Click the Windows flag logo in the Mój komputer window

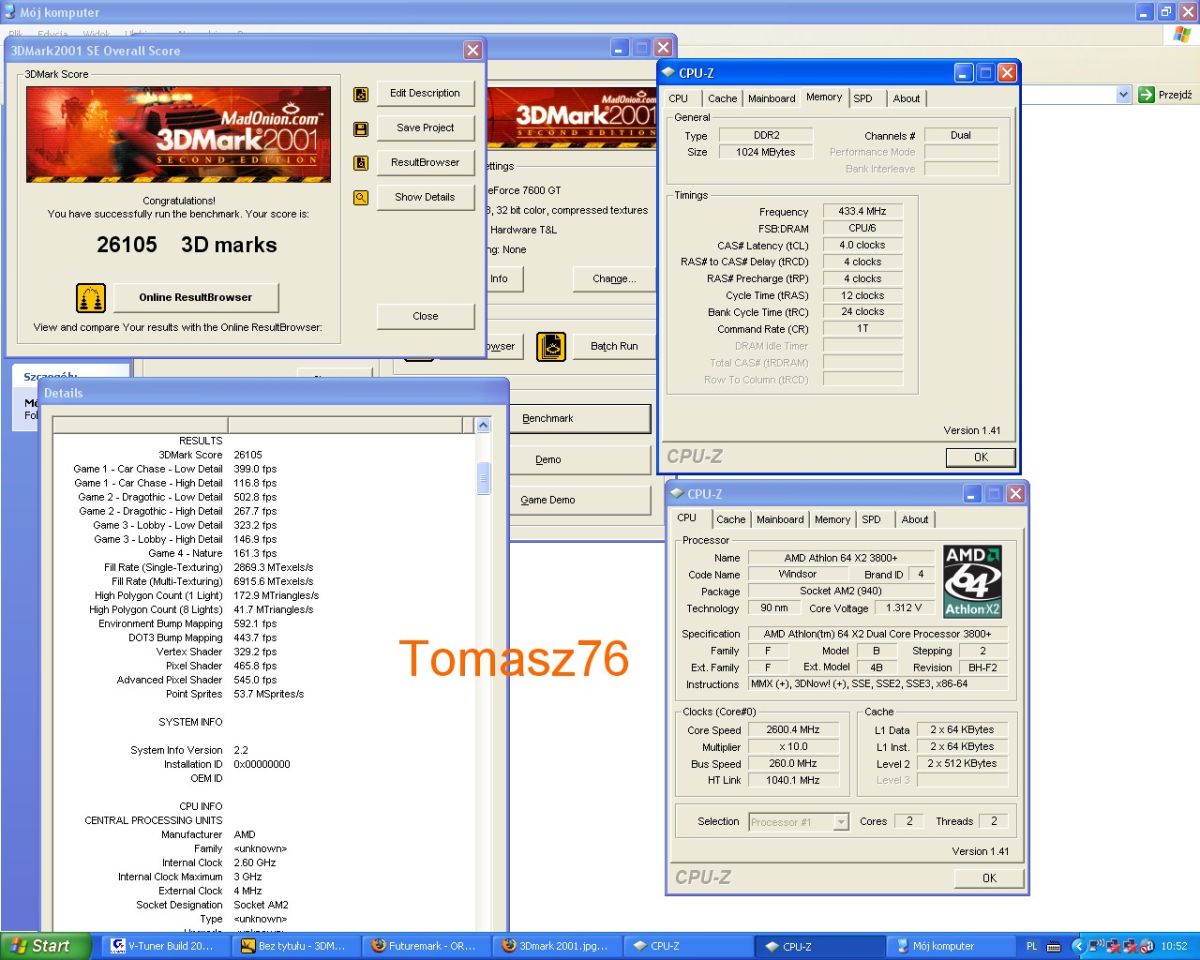click(x=1182, y=35)
